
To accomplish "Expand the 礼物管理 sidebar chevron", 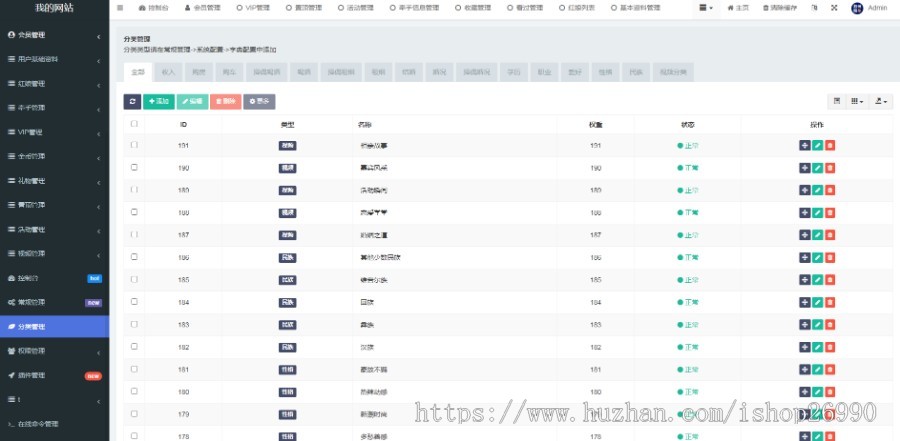I will click(98, 183).
